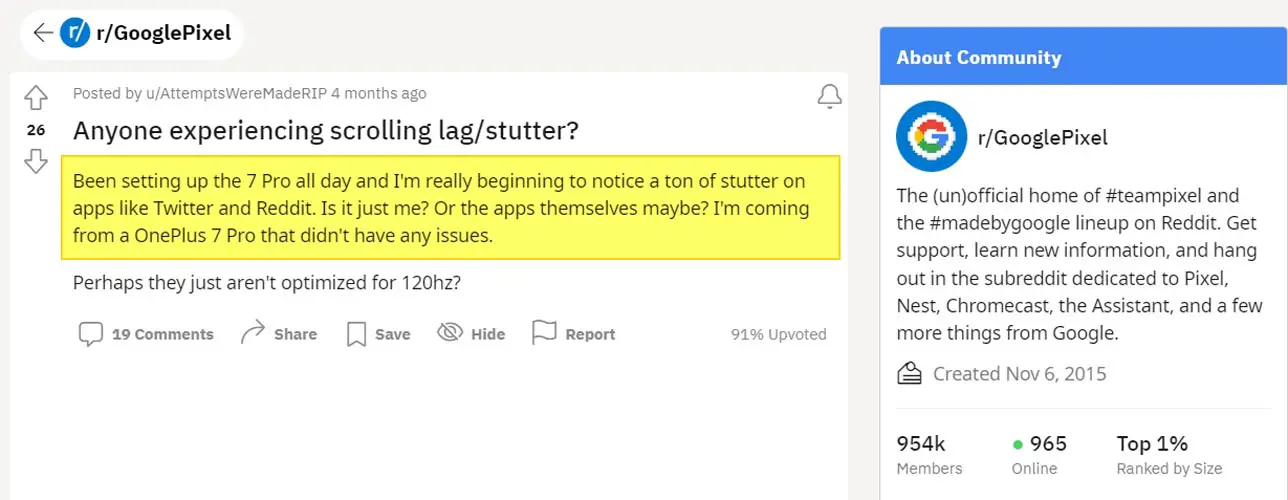Click the bookmark Save icon
This screenshot has width=1288, height=500.
pyautogui.click(x=356, y=334)
